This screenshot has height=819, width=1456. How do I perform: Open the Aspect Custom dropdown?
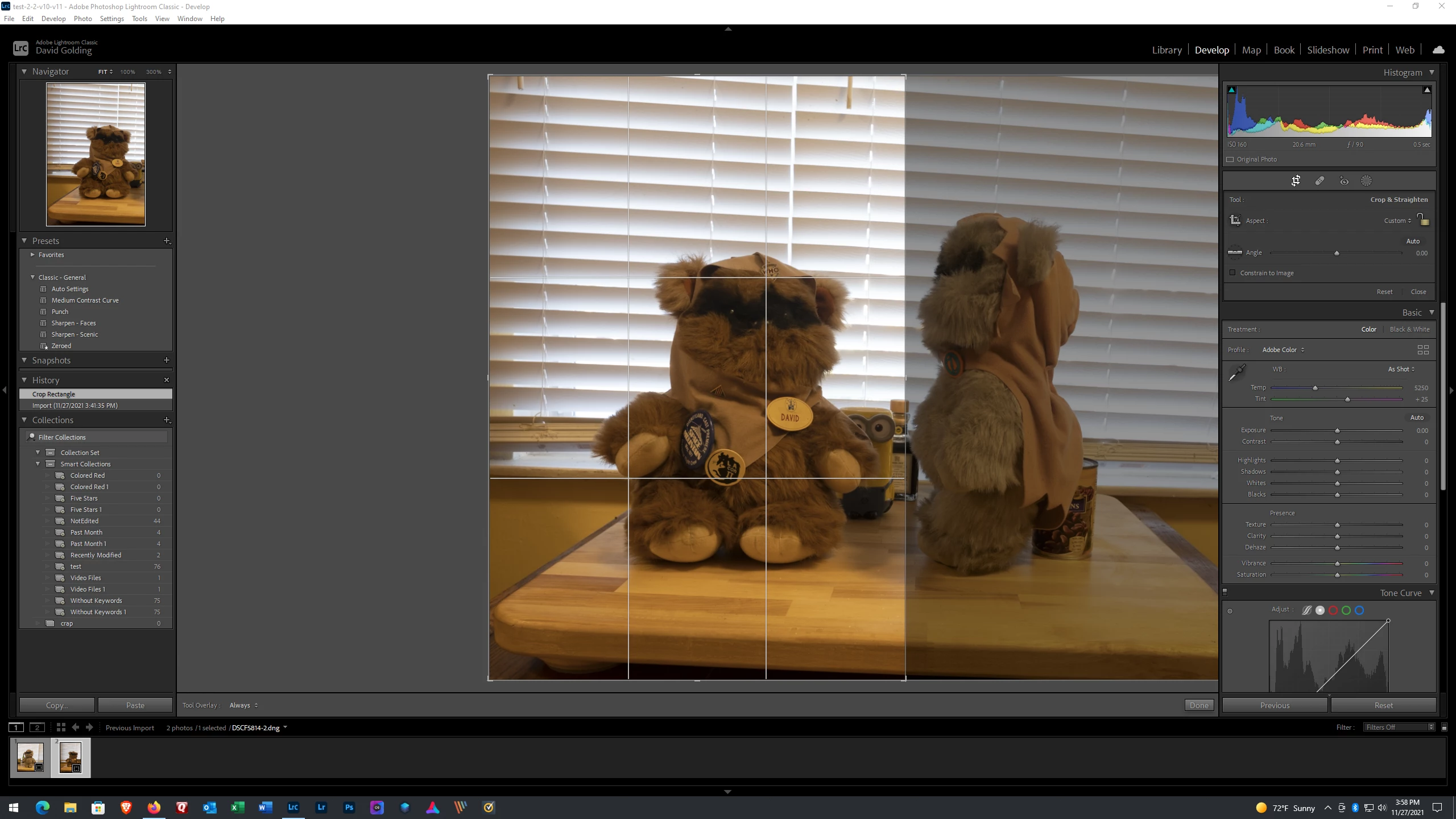[x=1397, y=221]
